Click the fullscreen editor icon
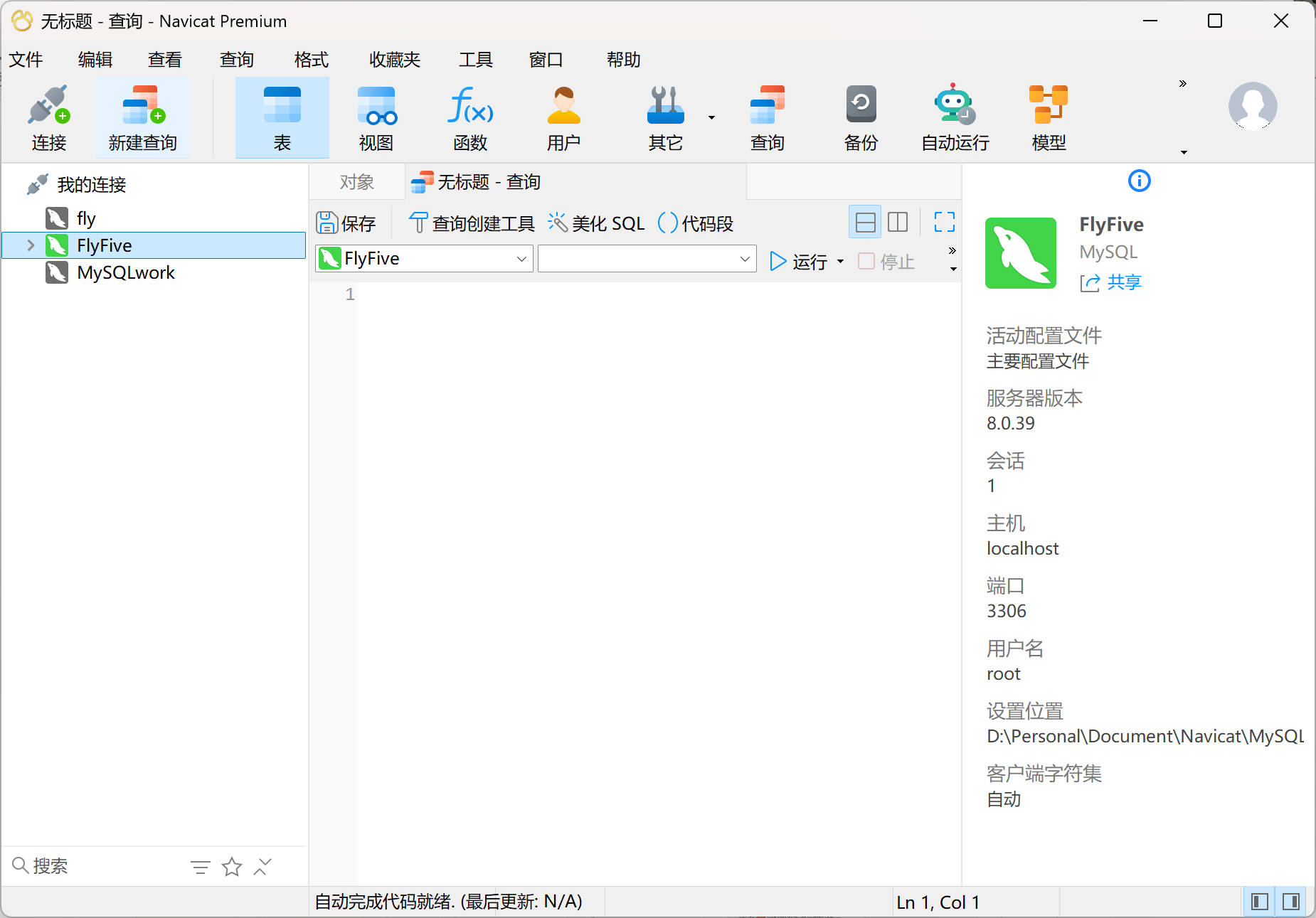Image resolution: width=1316 pixels, height=918 pixels. (944, 222)
